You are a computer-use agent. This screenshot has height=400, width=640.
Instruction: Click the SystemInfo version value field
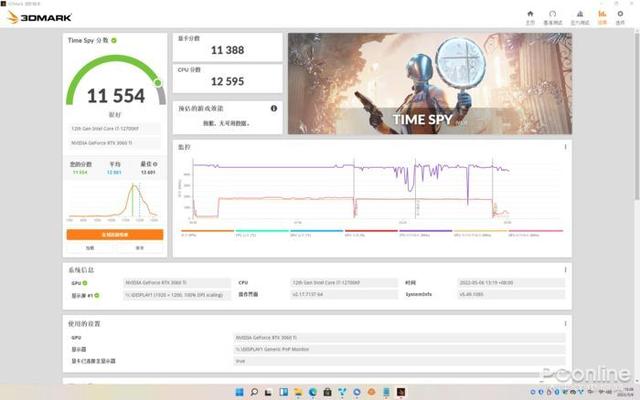511,294
